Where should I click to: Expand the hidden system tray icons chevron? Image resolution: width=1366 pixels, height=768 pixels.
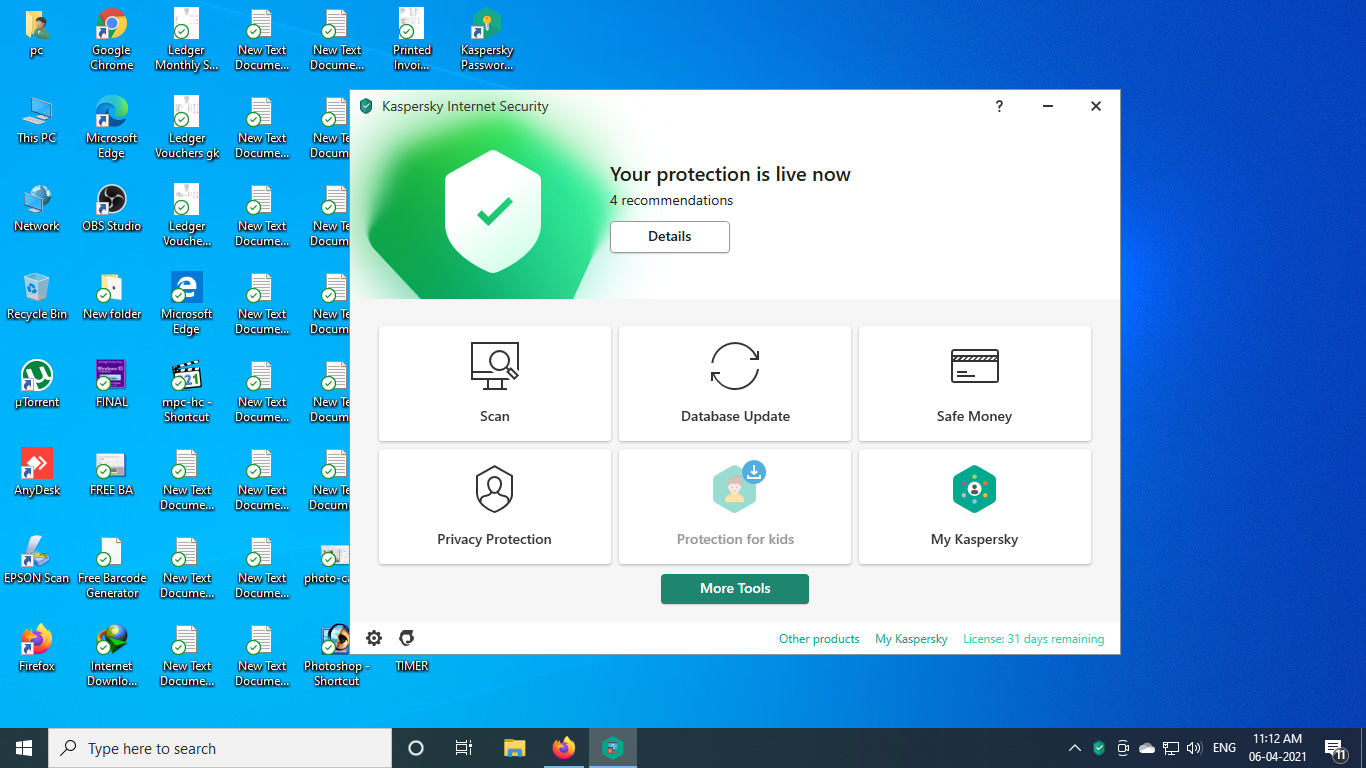click(x=1075, y=748)
